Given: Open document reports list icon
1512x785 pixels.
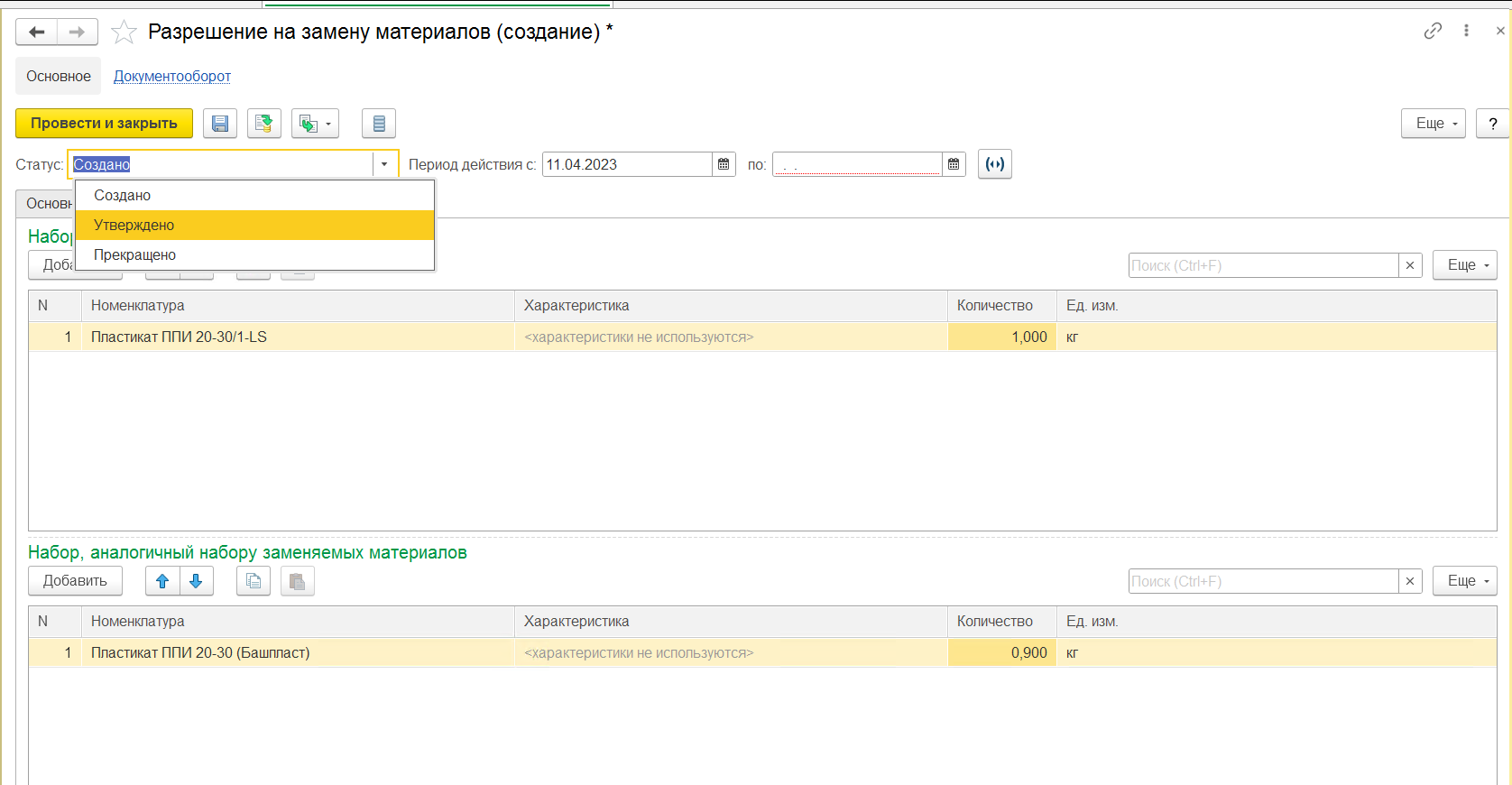Looking at the screenshot, I should point(379,124).
